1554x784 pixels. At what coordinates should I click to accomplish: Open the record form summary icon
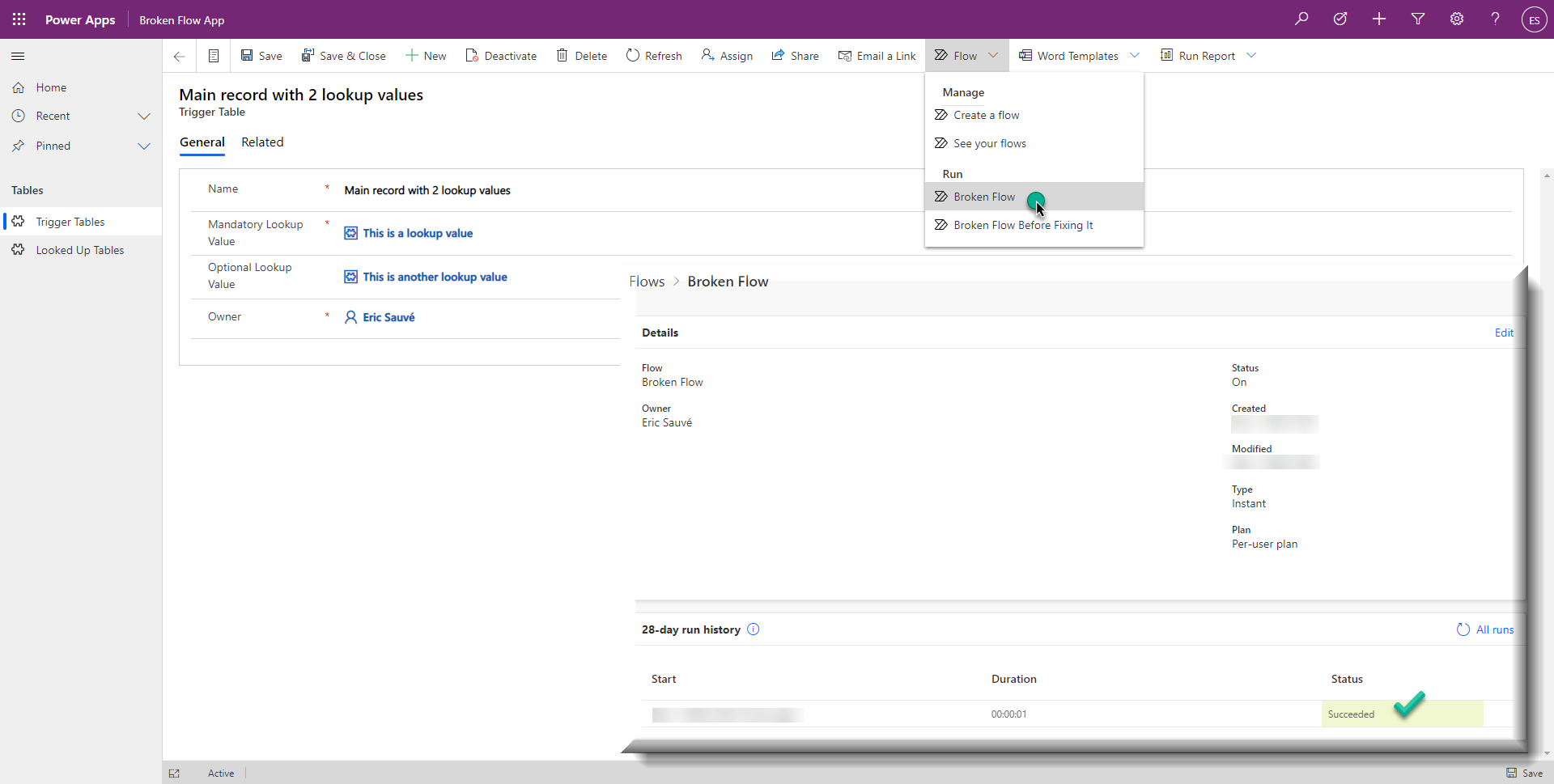coord(214,55)
